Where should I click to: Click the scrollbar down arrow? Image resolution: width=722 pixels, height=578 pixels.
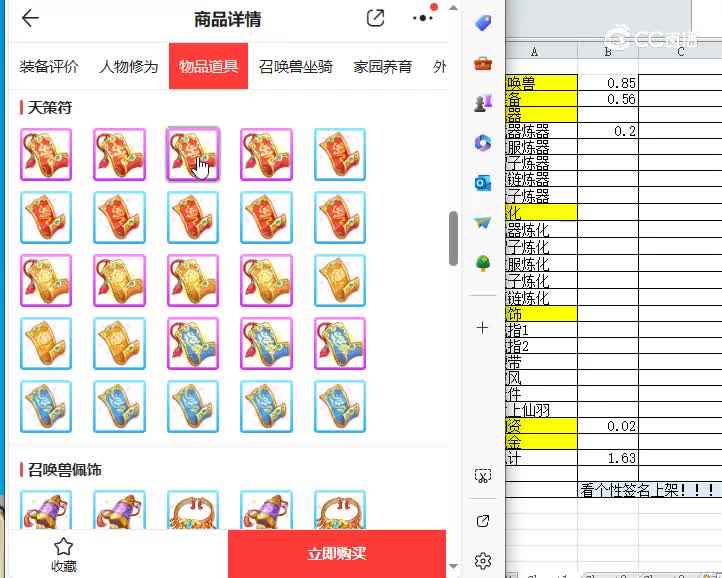(x=453, y=566)
